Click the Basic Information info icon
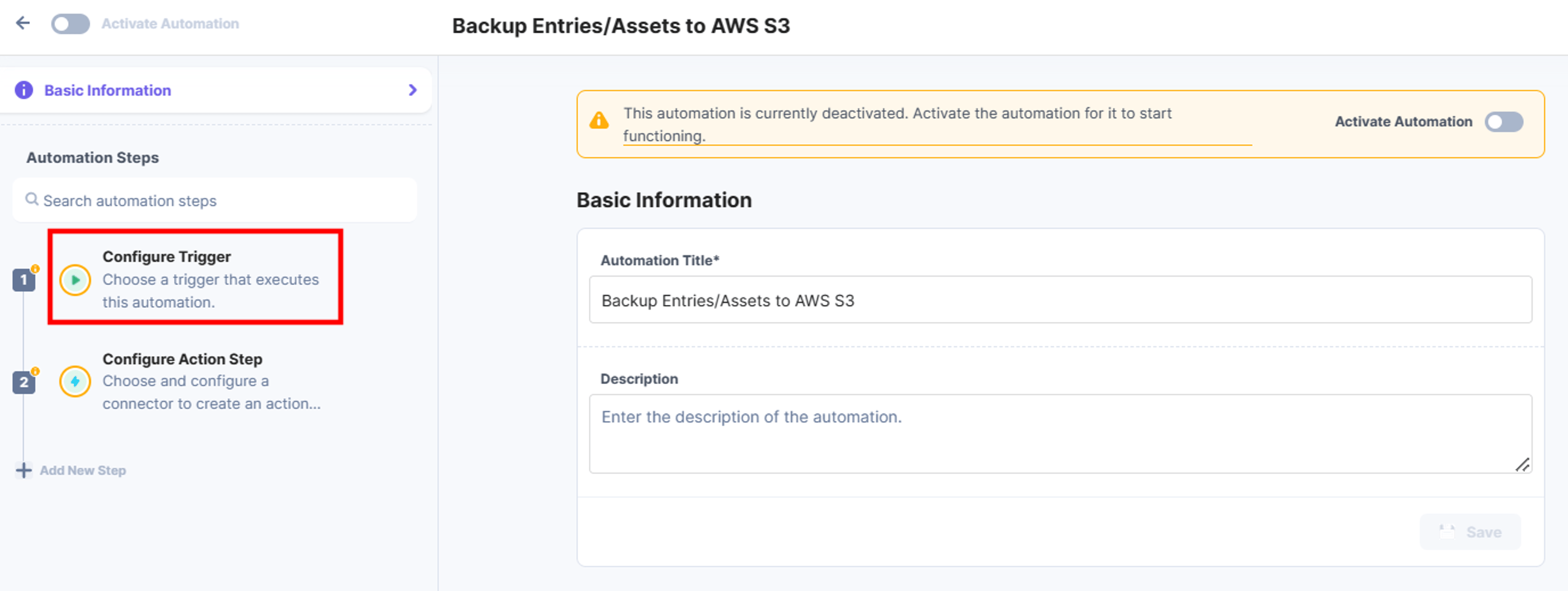 coord(24,90)
